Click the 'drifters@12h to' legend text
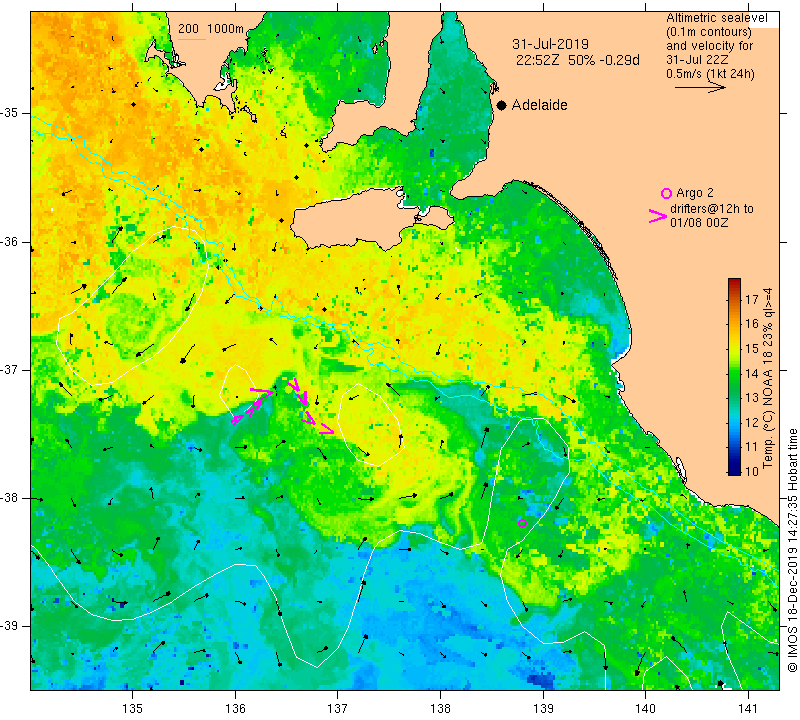The height and width of the screenshot is (720, 800). [712, 209]
